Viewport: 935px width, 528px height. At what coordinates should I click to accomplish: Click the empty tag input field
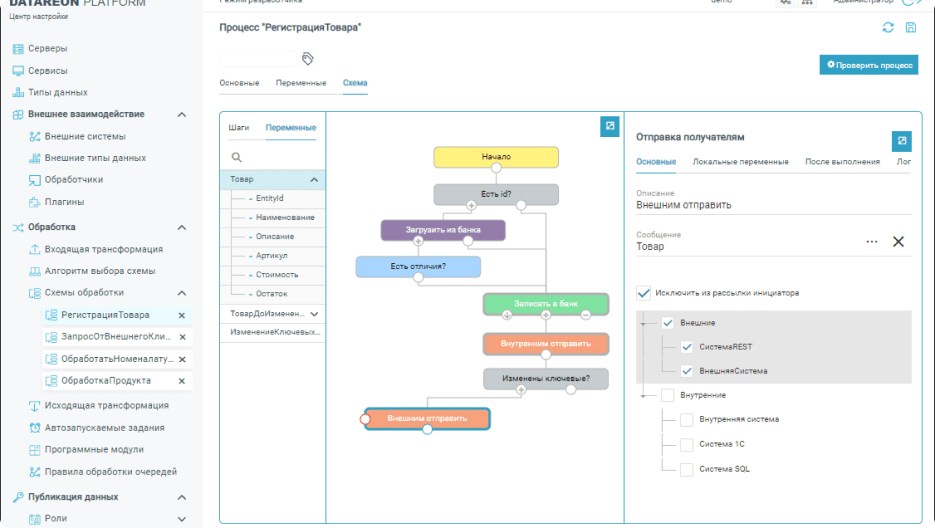click(258, 58)
